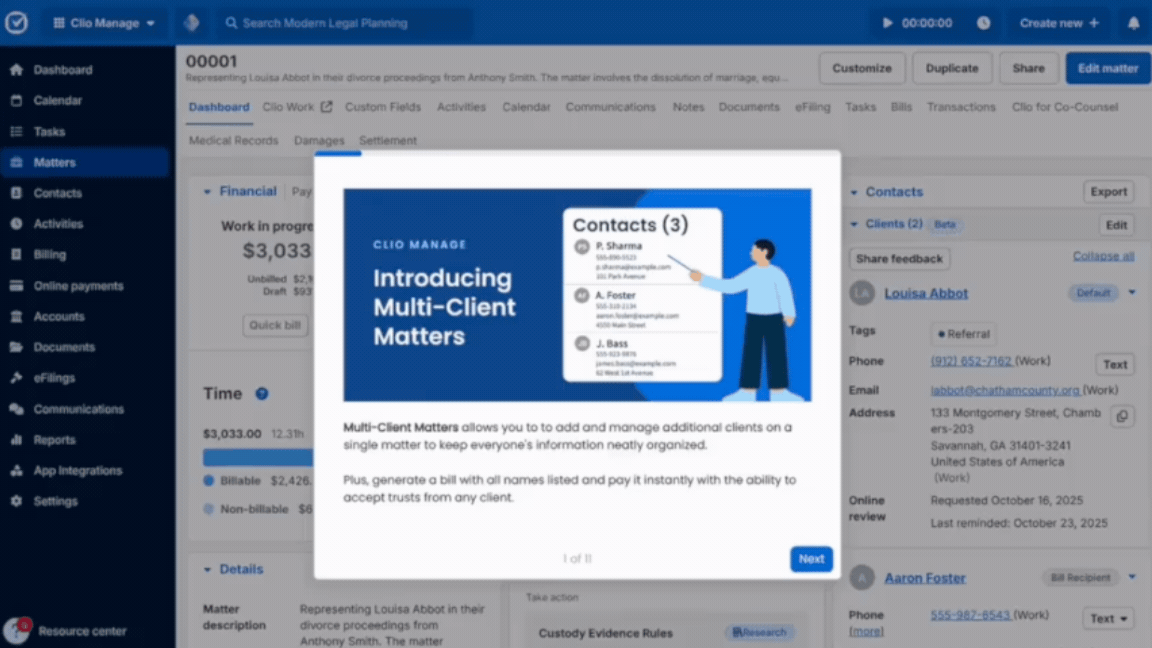
Task: Collapse the Financial section
Action: tap(207, 192)
